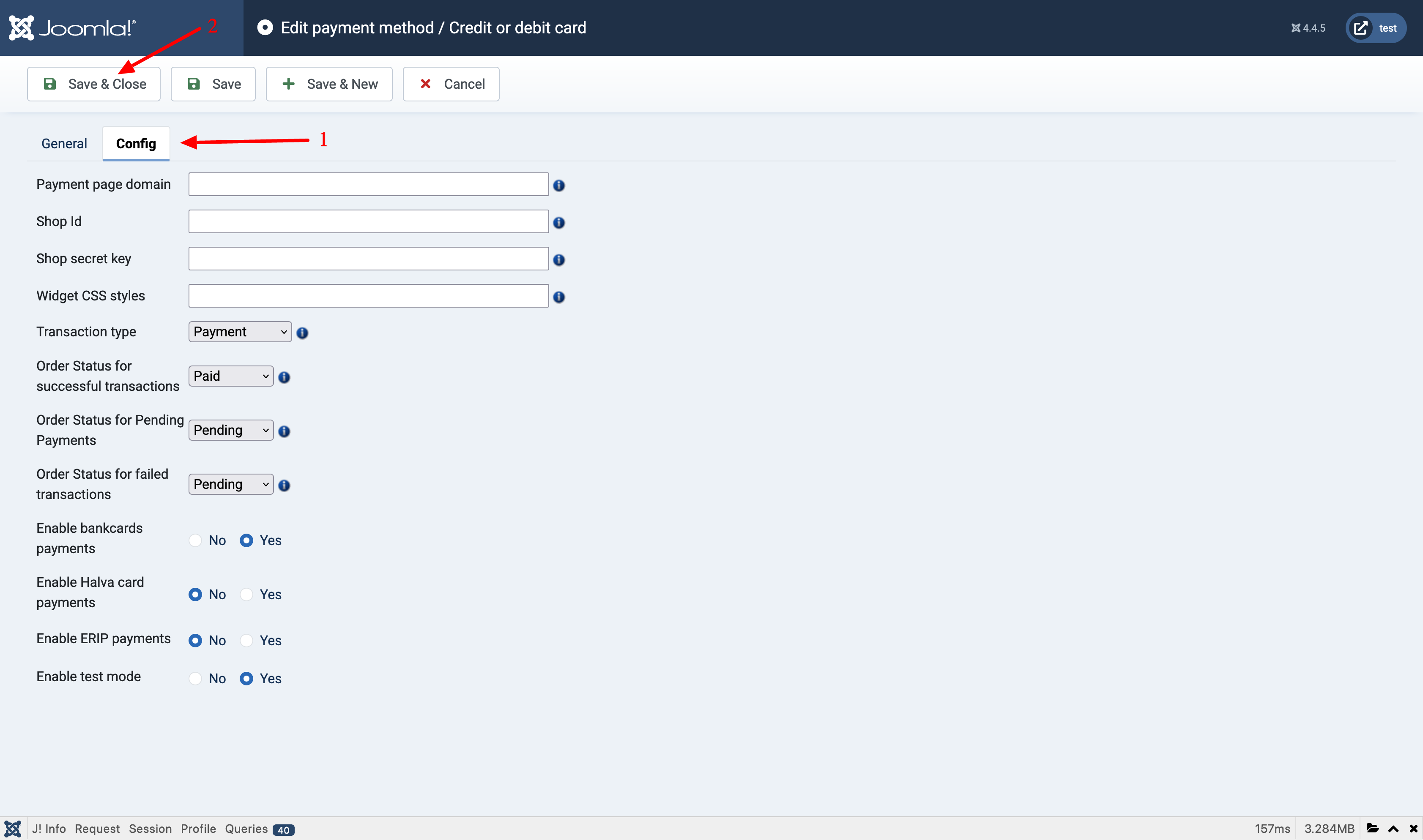Set Enable test mode to No

click(195, 678)
